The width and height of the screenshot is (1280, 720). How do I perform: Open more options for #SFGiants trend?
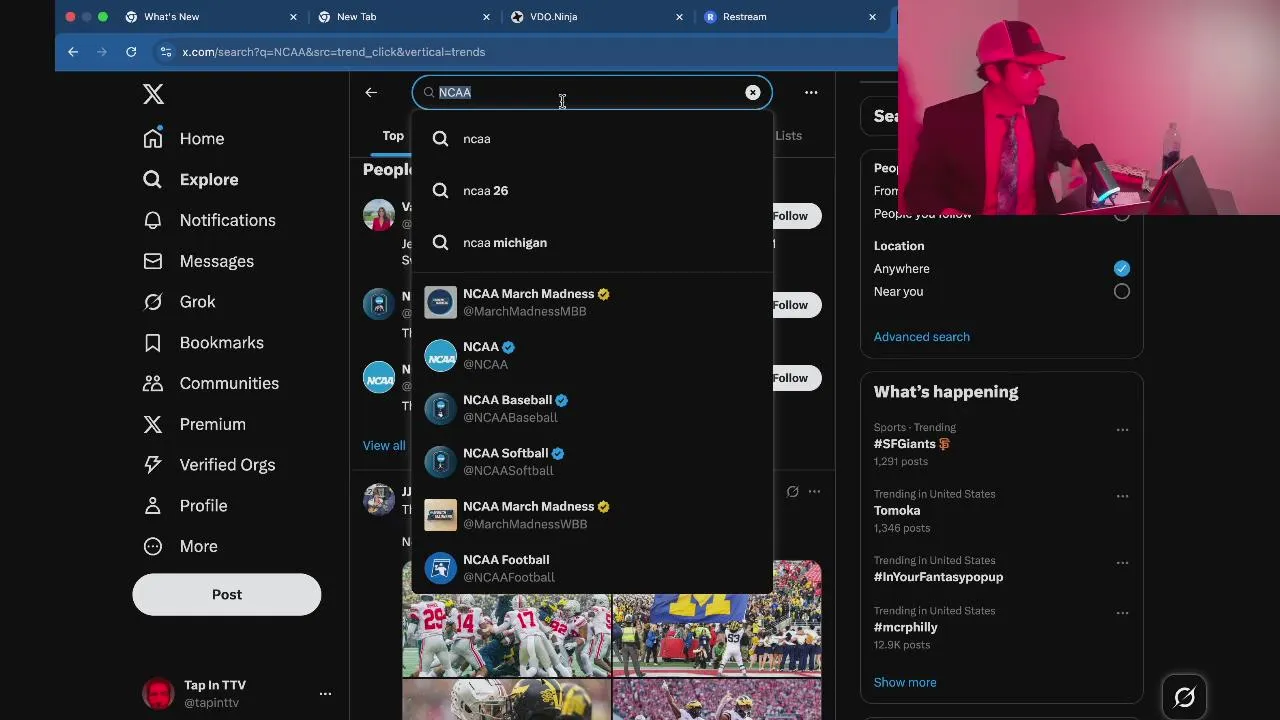coord(1122,430)
